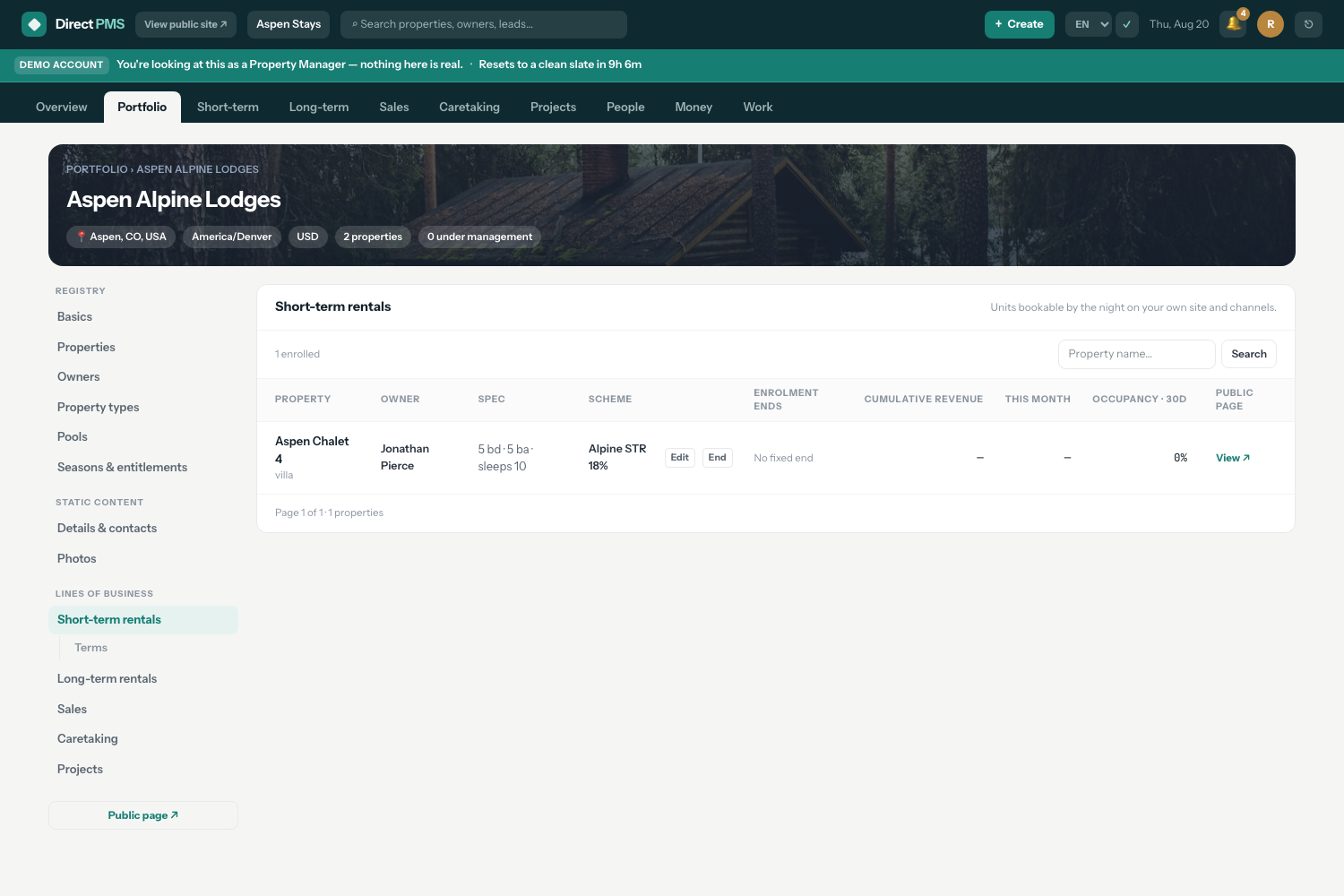Image resolution: width=1344 pixels, height=896 pixels.
Task: Open the Aspen Stays account switcher
Action: coord(289,24)
